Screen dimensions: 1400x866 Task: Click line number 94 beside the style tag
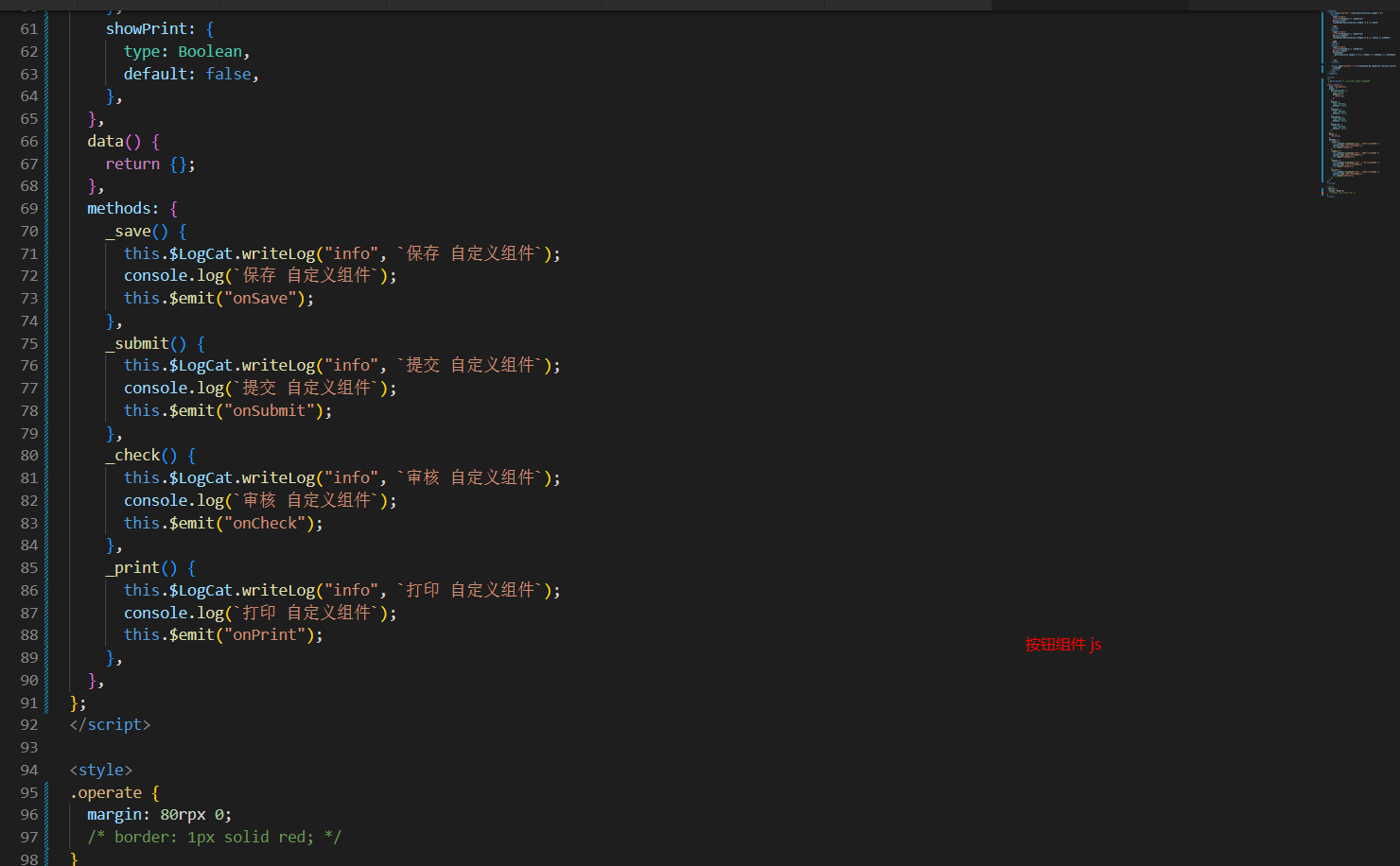pyautogui.click(x=29, y=771)
